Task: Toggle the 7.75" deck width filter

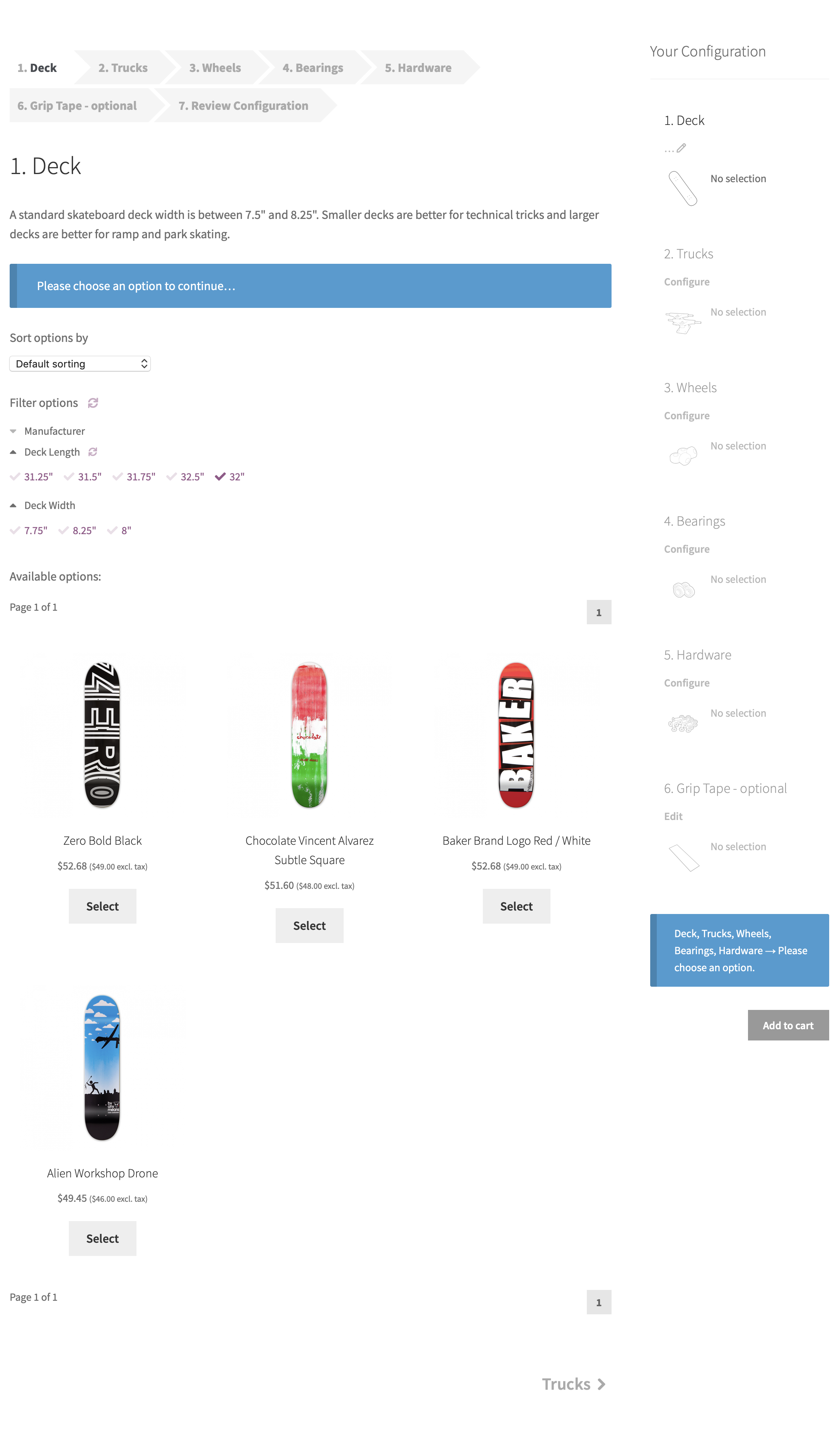Action: (x=35, y=530)
